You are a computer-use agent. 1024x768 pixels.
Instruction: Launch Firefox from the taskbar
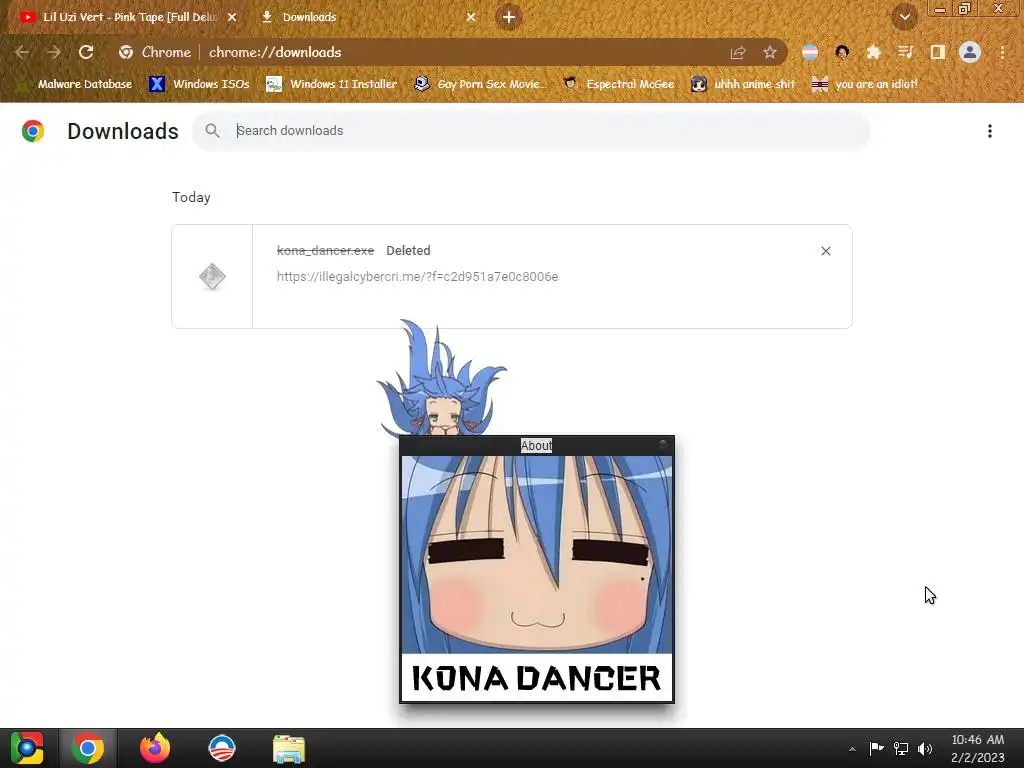coord(155,748)
